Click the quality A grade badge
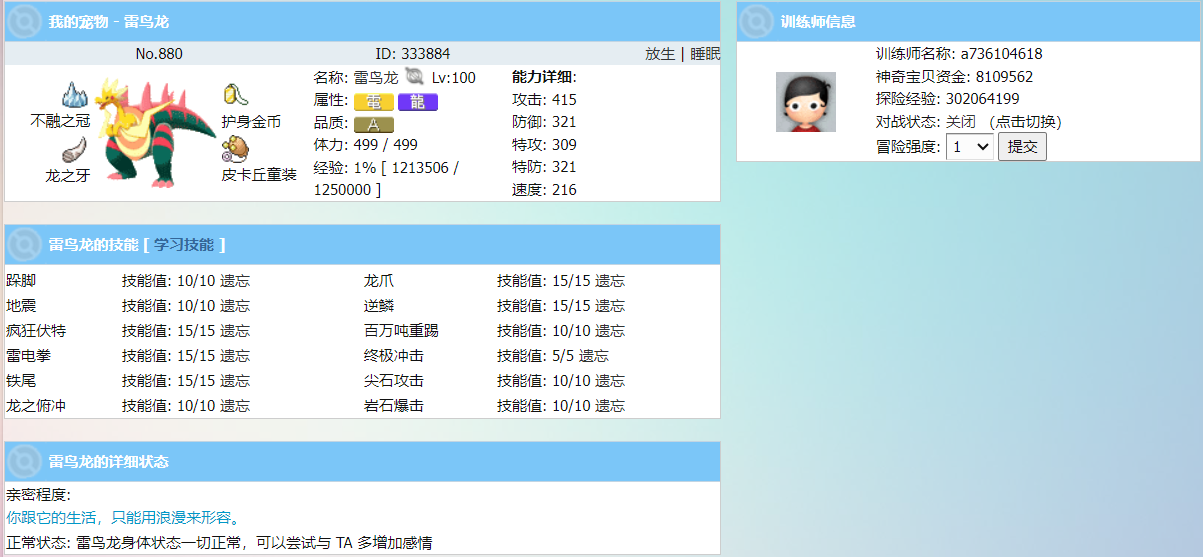The height and width of the screenshot is (557, 1203). 374,125
